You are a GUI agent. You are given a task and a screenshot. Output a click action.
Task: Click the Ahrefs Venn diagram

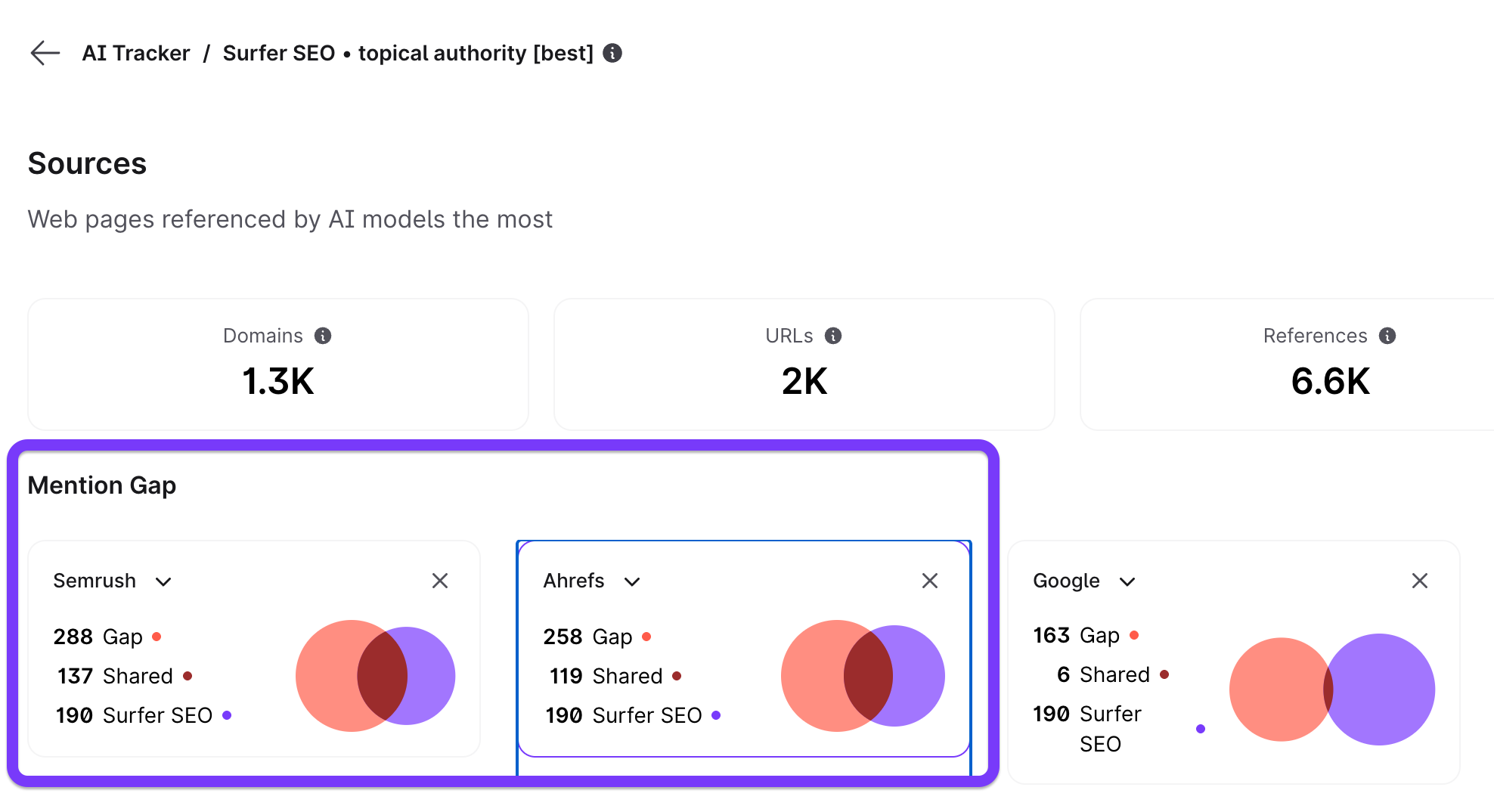863,676
